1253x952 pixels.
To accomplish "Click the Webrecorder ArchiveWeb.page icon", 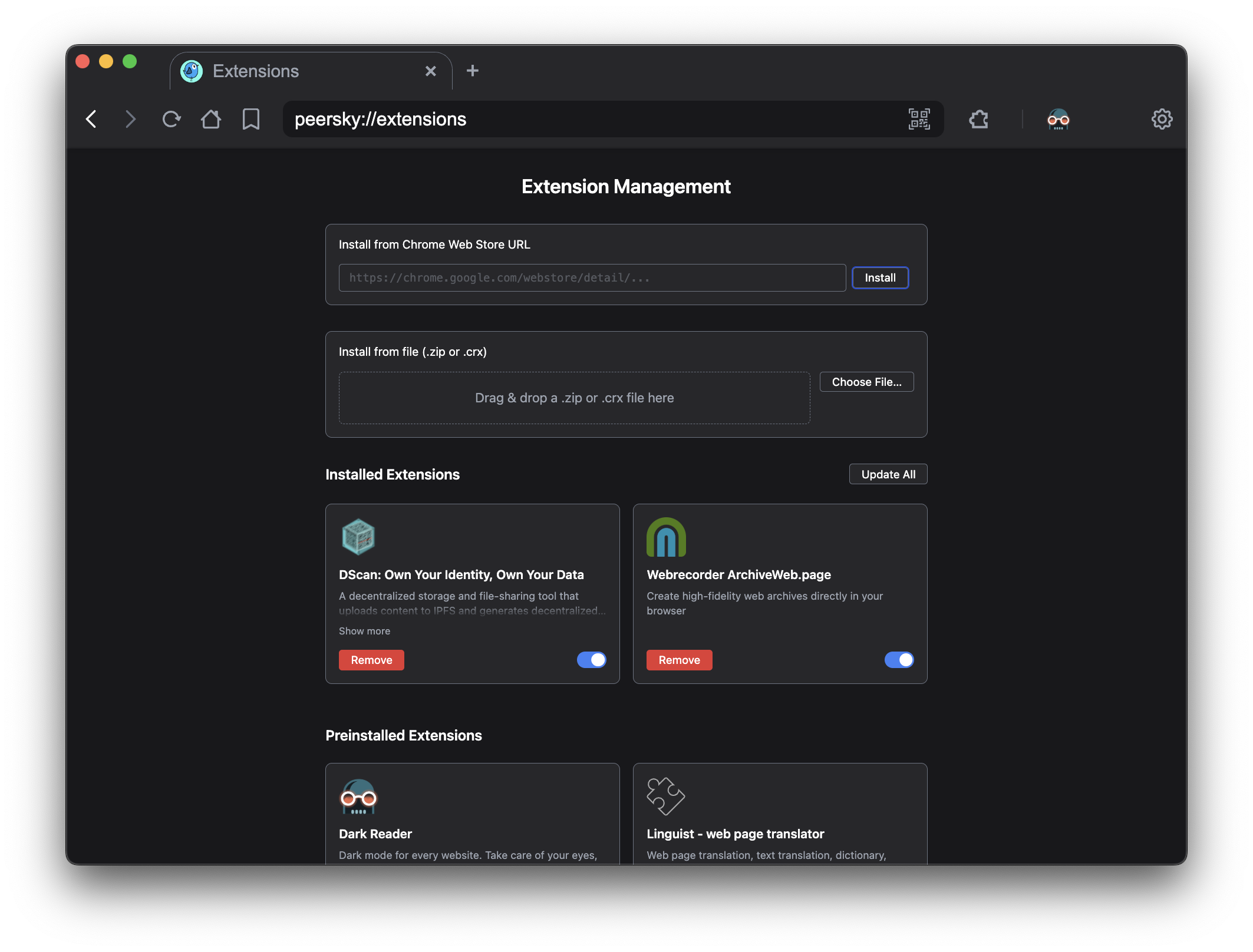I will click(x=666, y=537).
